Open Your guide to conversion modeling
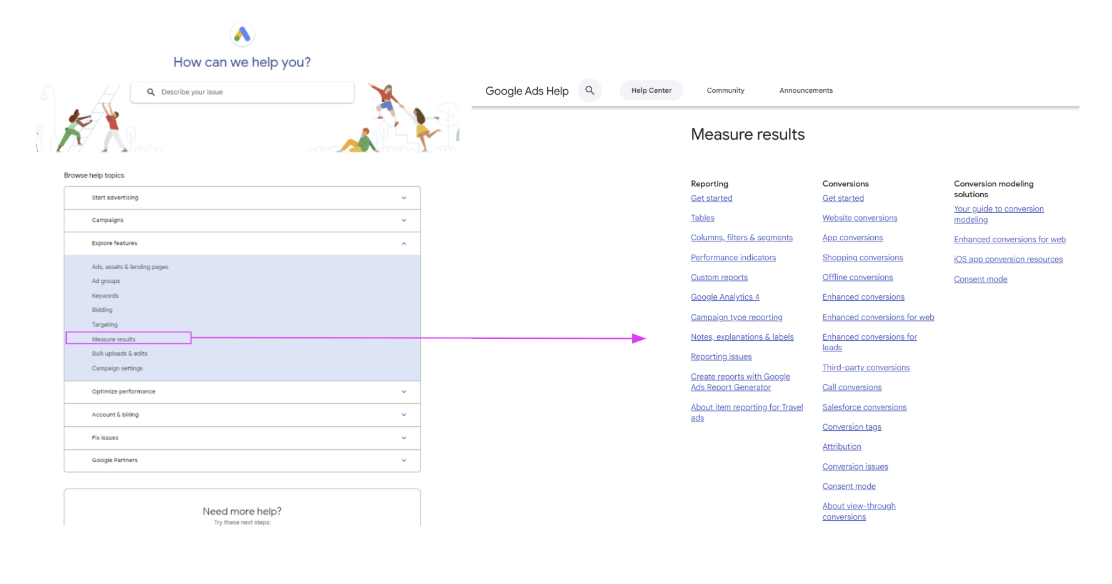The image size is (1112, 584). point(999,214)
